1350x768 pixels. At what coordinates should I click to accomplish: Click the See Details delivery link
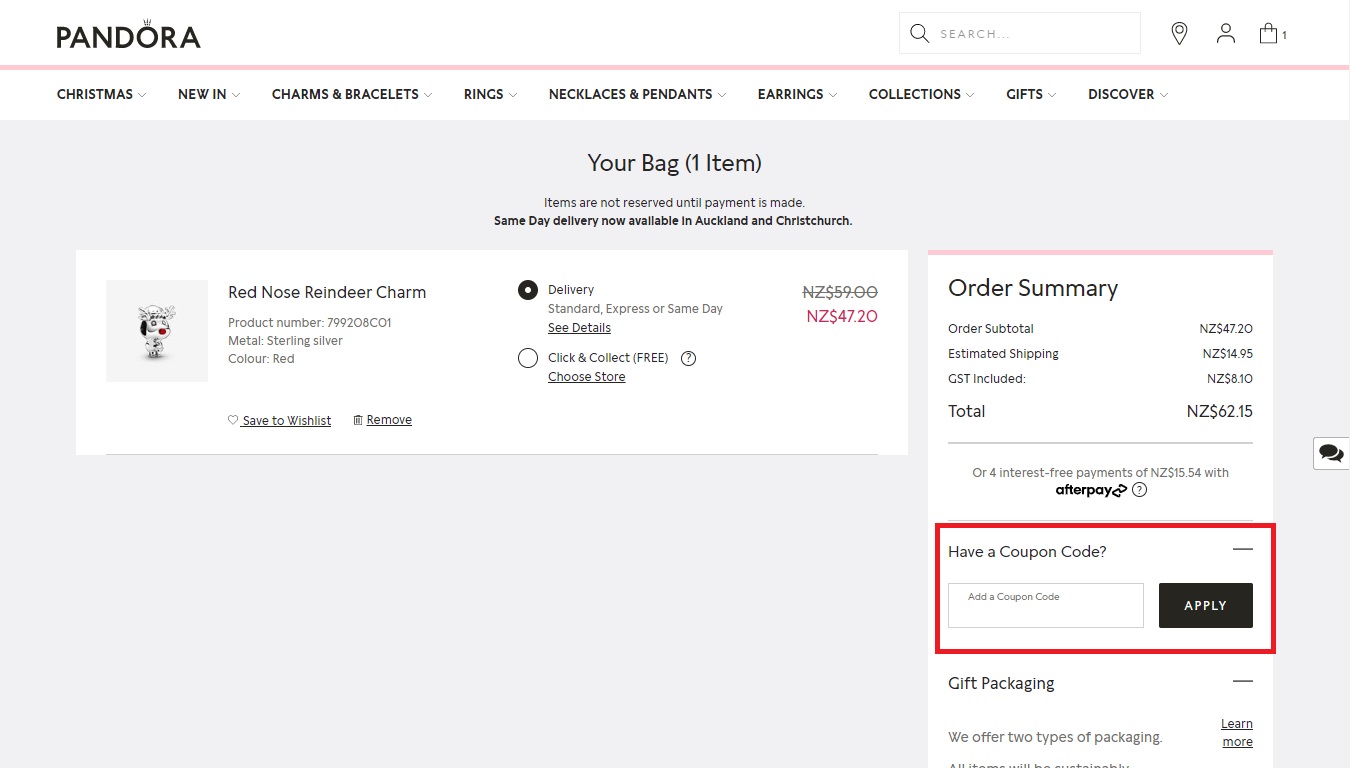click(x=579, y=328)
